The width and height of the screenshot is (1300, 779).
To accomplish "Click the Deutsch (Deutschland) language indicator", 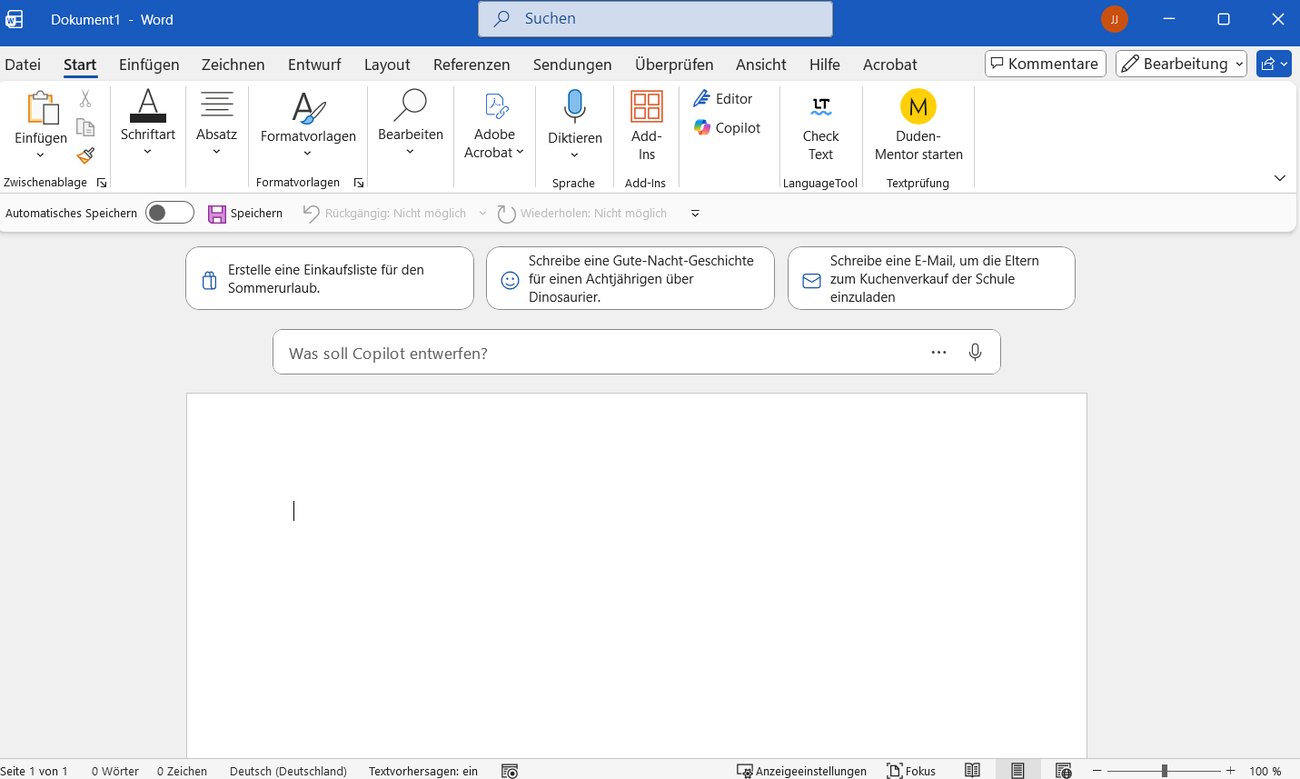I will (288, 771).
